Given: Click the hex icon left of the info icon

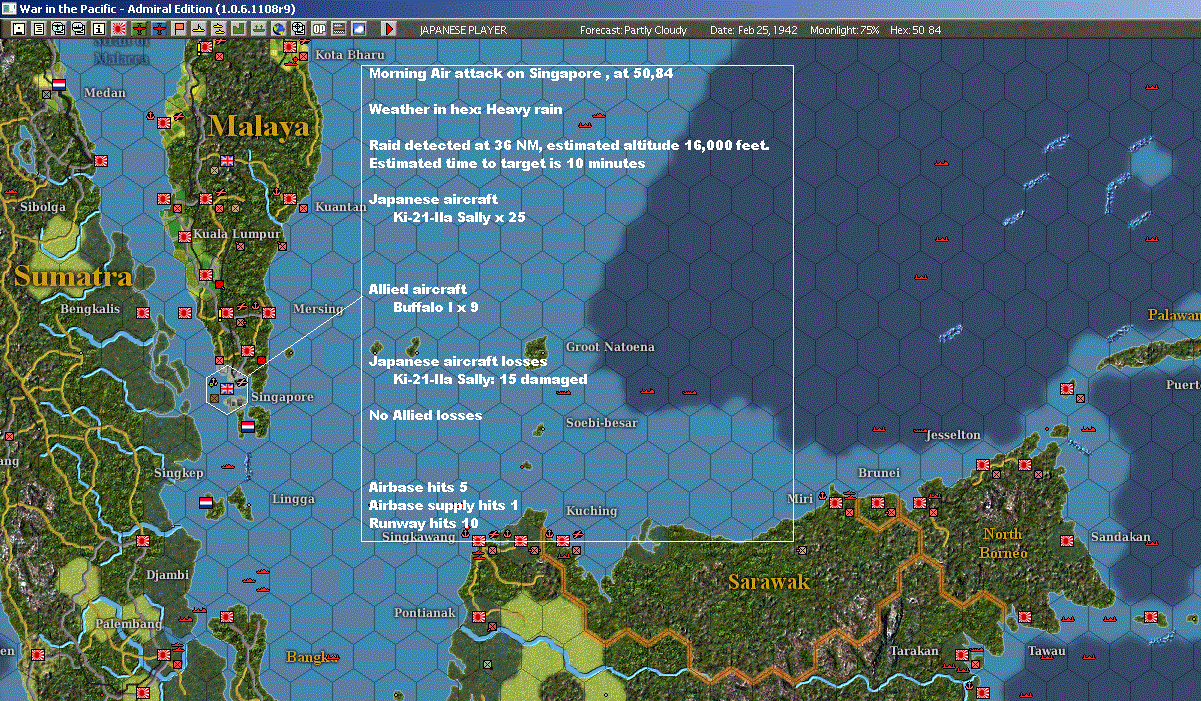Looking at the screenshot, I should (x=79, y=29).
